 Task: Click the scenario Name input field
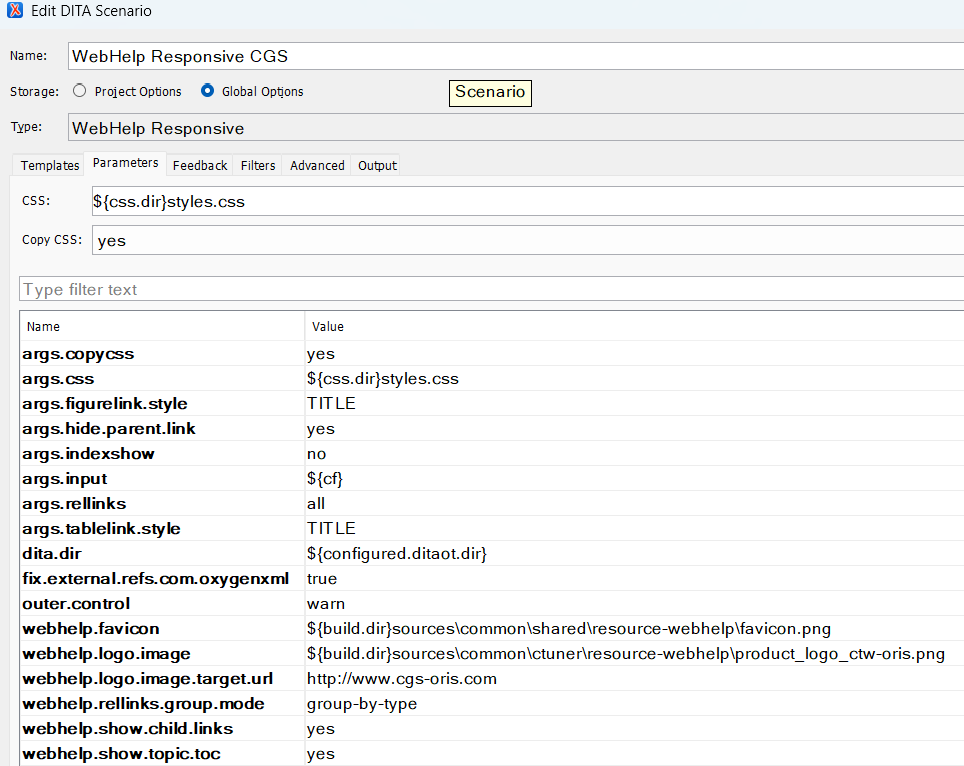tap(516, 56)
